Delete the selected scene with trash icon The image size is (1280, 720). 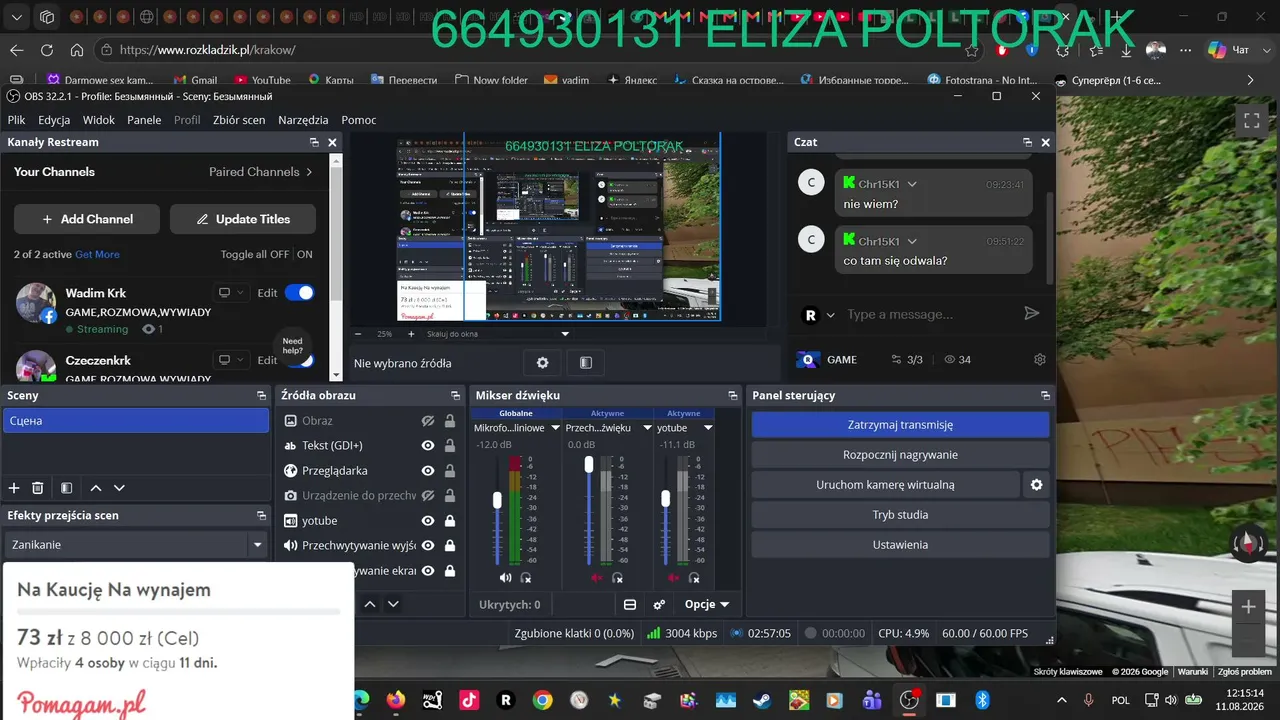coord(38,488)
